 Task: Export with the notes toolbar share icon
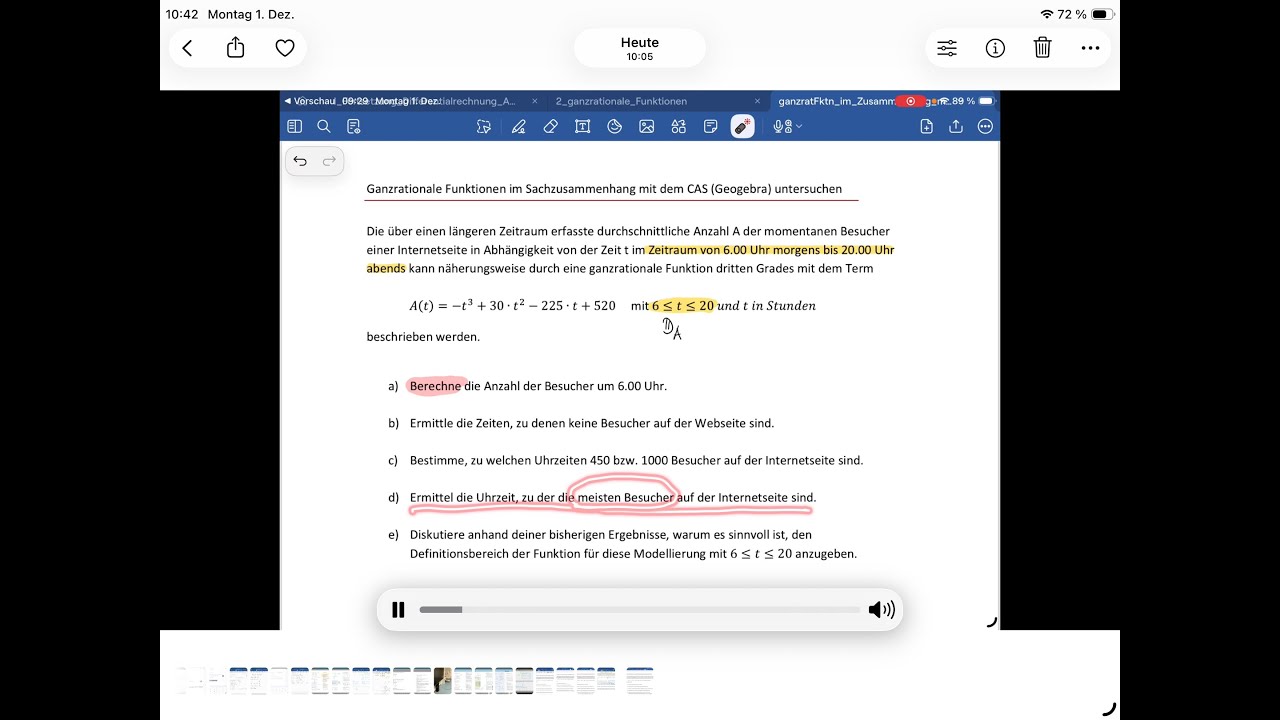tap(956, 126)
